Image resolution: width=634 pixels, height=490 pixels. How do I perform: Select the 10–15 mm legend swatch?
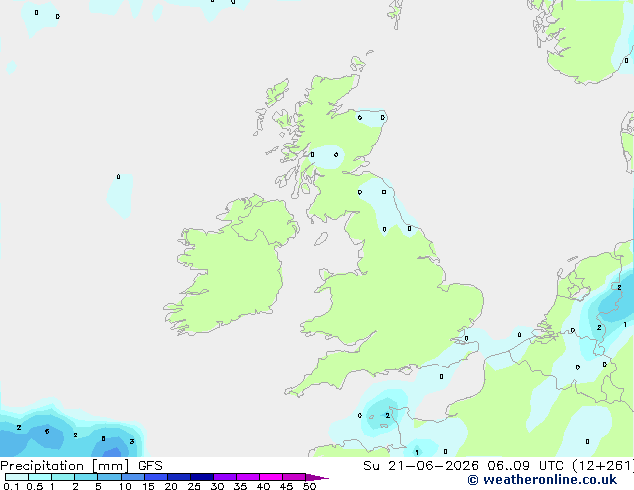click(x=132, y=477)
